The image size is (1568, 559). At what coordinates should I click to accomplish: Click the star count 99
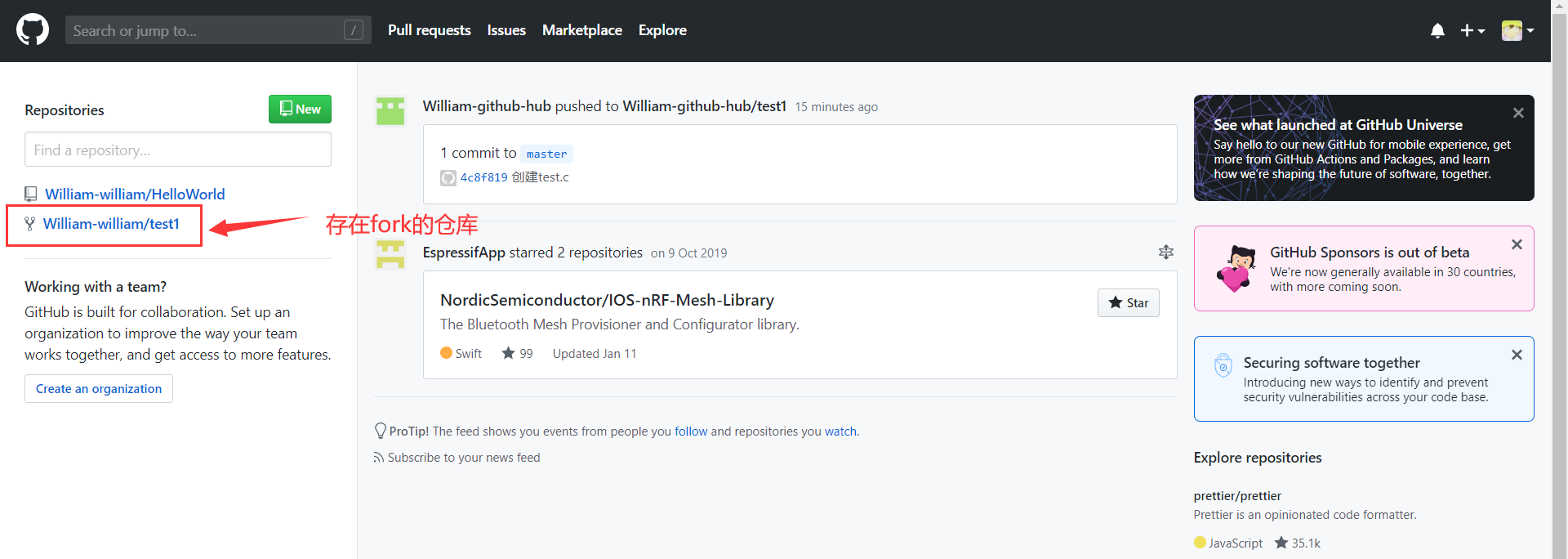[x=518, y=353]
